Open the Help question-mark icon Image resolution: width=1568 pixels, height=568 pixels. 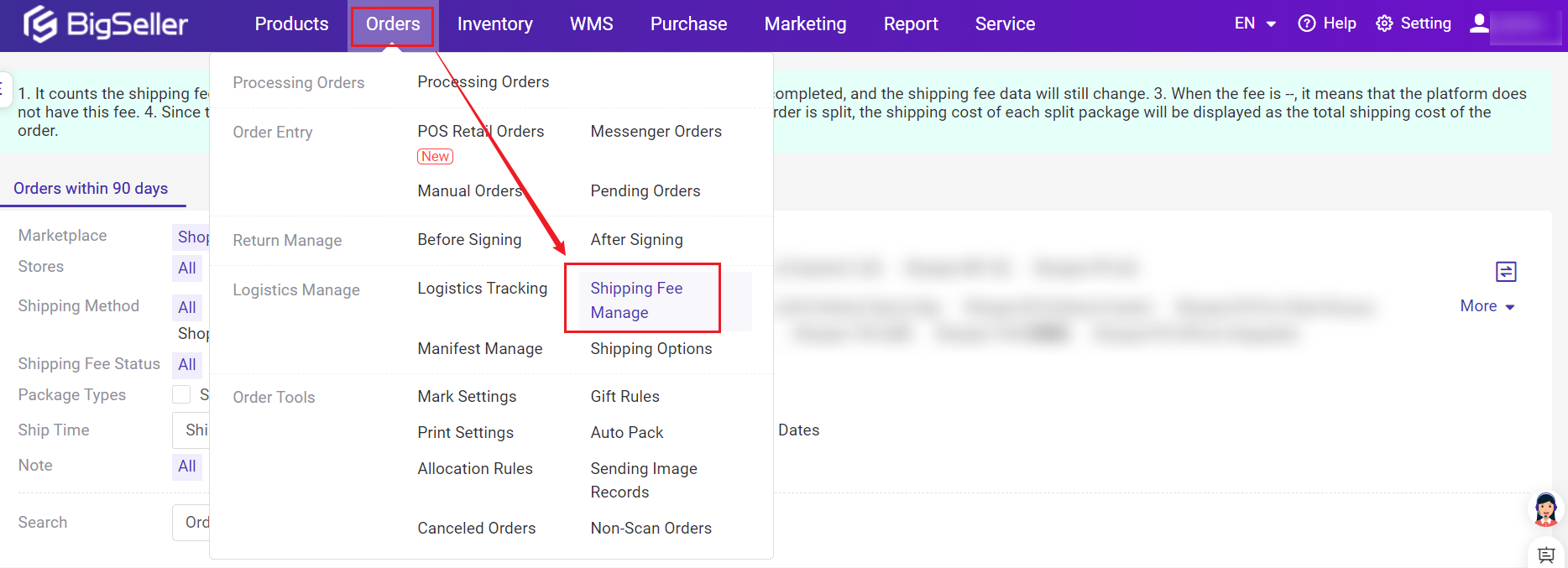coord(1307,23)
